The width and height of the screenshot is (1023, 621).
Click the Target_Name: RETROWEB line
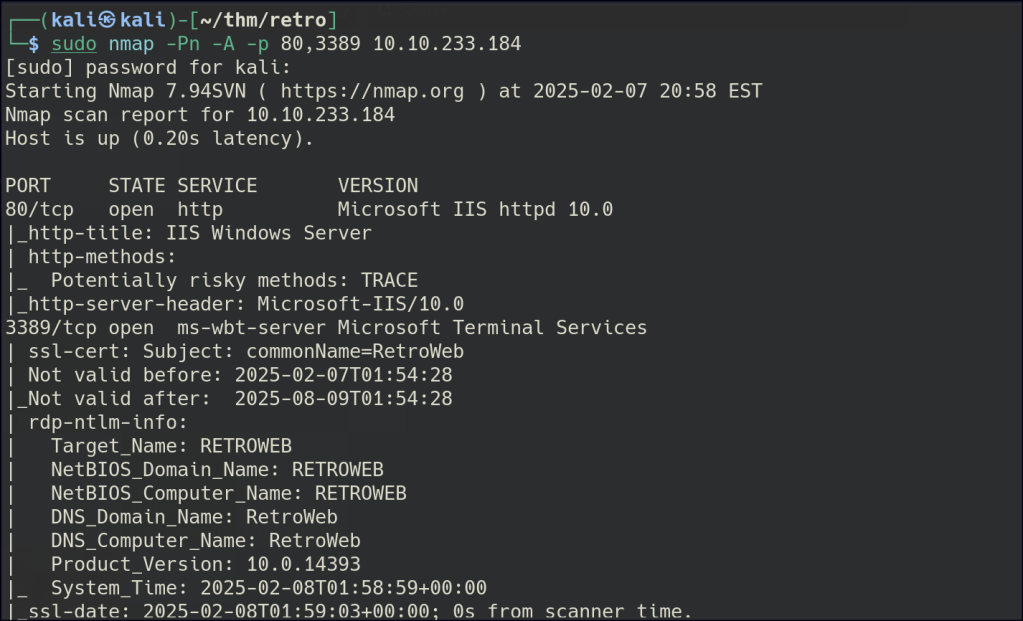171,446
